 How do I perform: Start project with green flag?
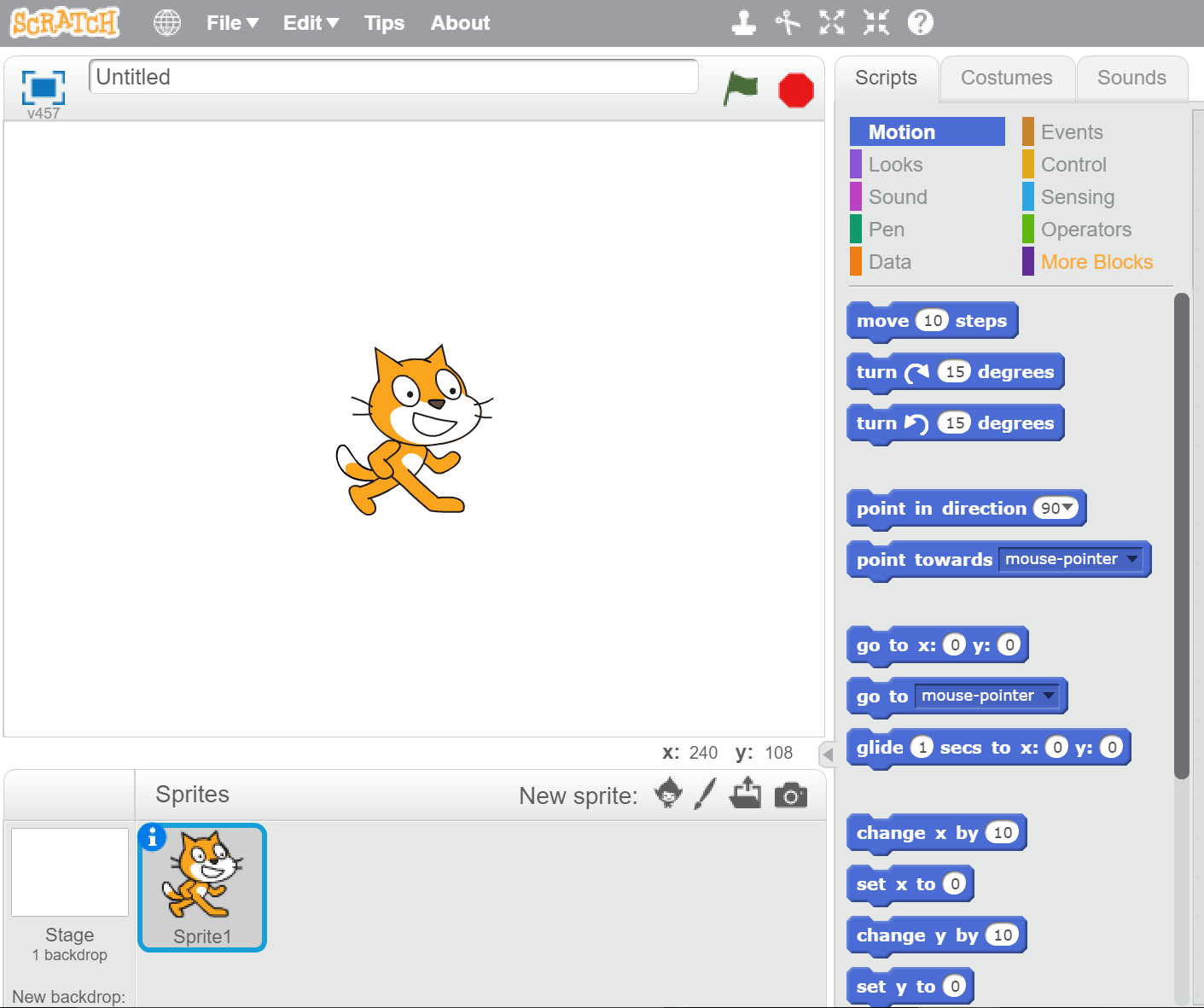(x=741, y=89)
